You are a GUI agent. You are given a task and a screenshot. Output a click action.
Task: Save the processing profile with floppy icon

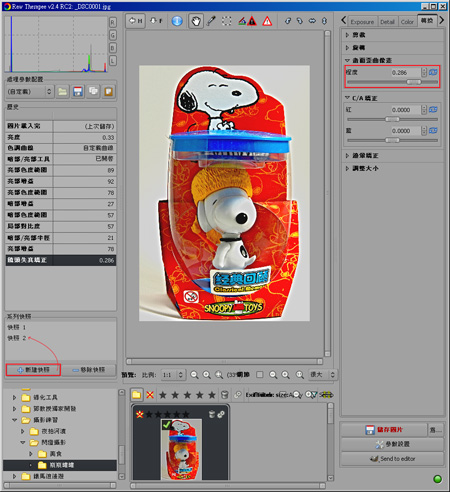click(x=78, y=91)
